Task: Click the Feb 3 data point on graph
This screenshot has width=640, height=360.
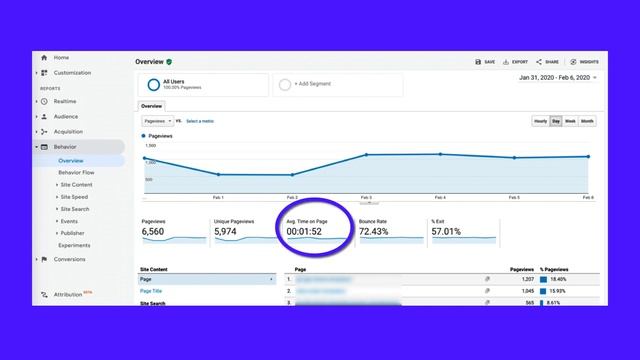Action: 366,155
